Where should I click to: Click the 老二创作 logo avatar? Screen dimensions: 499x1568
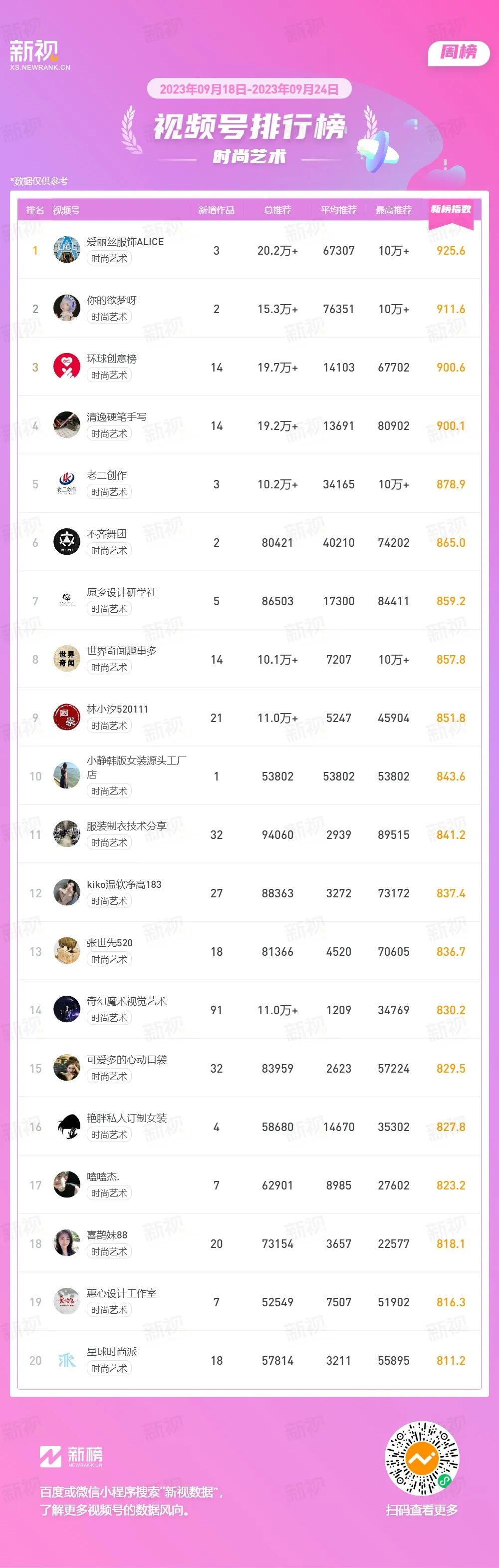point(67,484)
